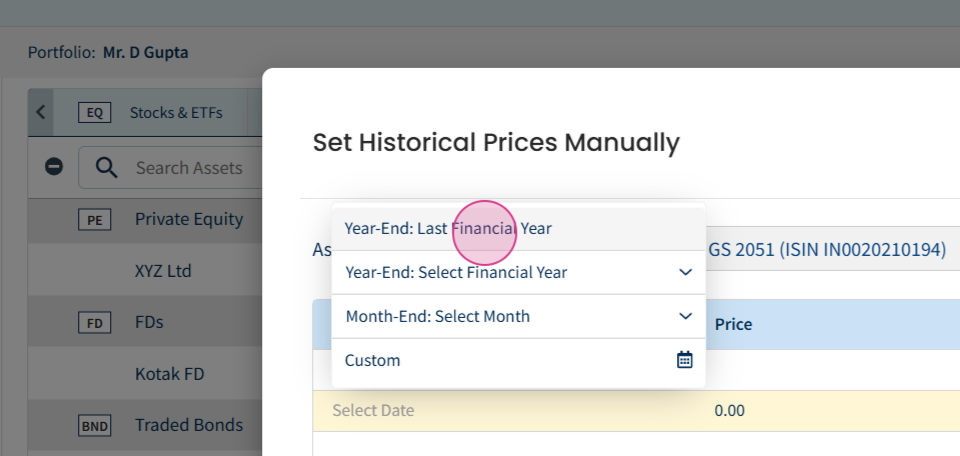
Task: Click the 0.00 price field
Action: 729,410
